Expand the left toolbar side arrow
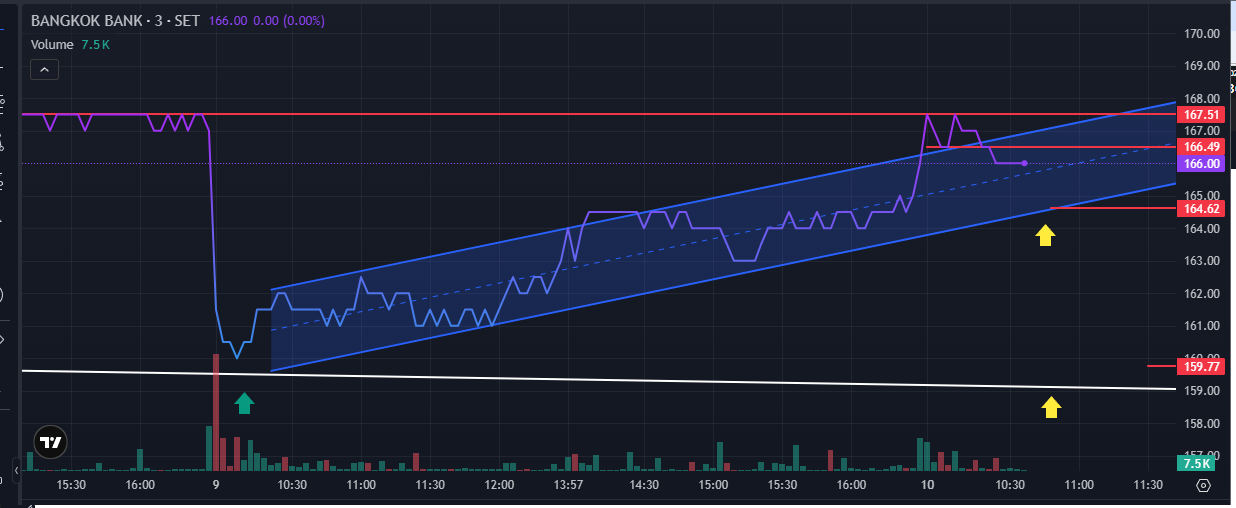Image resolution: width=1236 pixels, height=508 pixels. [x=16, y=467]
